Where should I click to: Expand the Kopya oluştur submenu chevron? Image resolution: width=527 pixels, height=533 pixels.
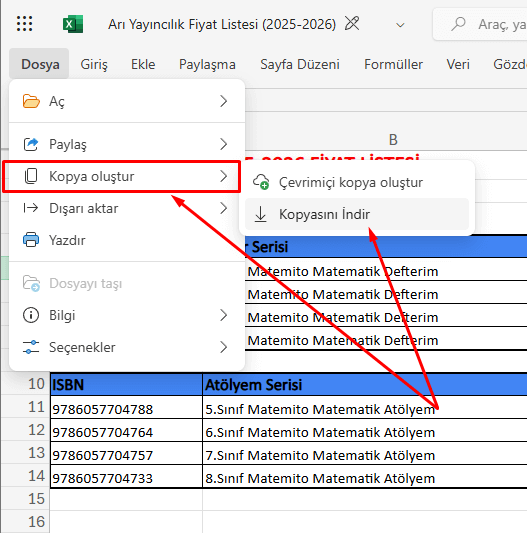[223, 176]
